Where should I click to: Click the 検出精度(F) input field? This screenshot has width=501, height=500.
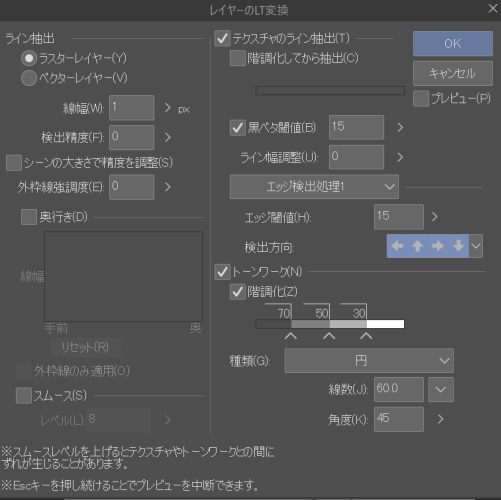pyautogui.click(x=132, y=137)
